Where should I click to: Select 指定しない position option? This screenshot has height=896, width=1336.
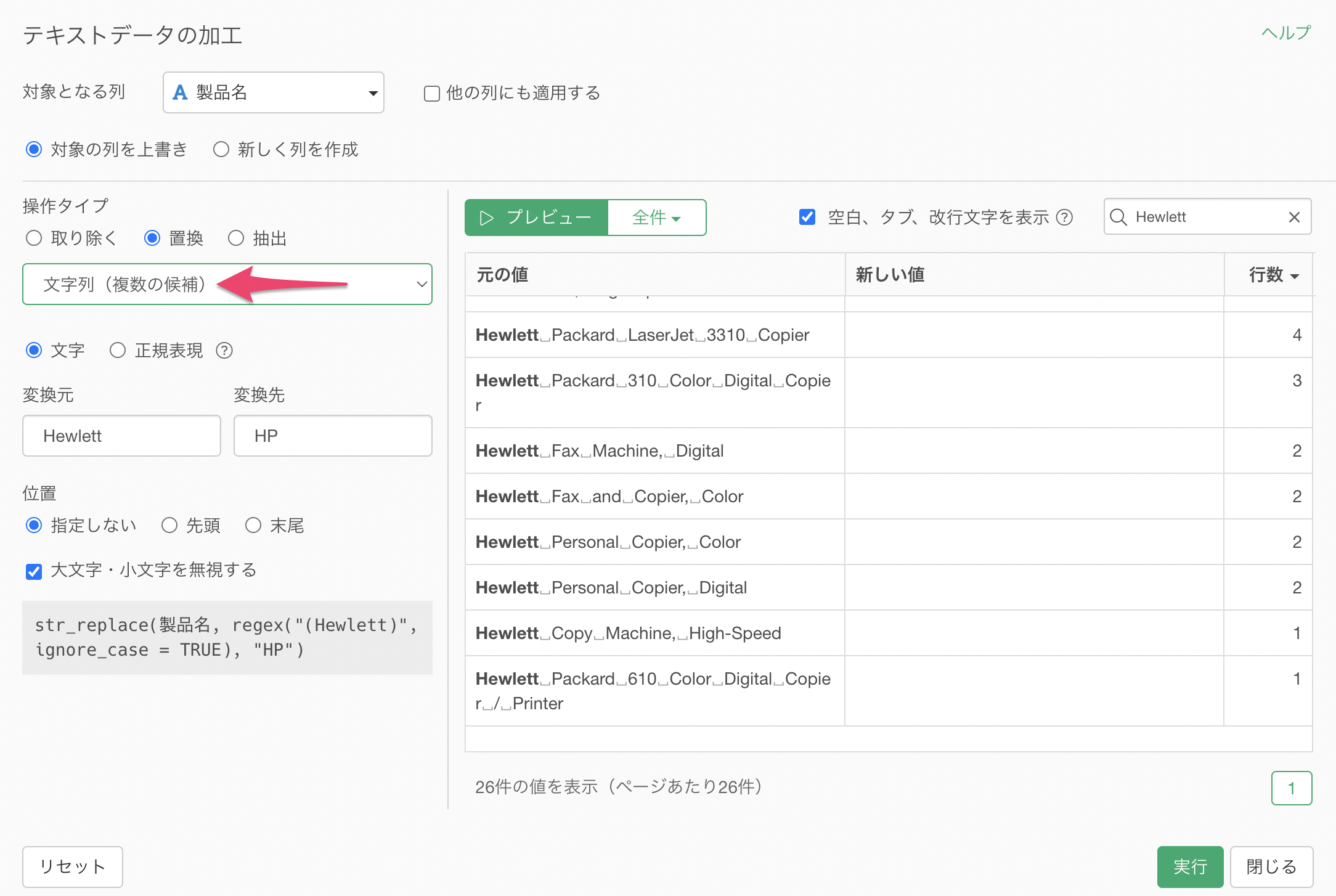(34, 525)
